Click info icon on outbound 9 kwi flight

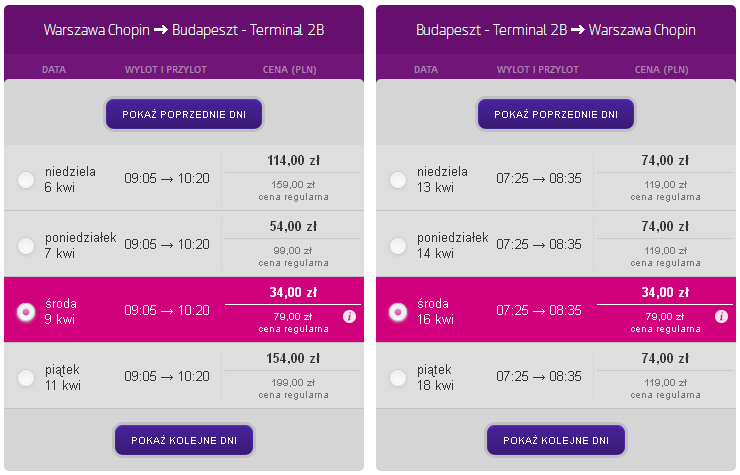coord(349,316)
